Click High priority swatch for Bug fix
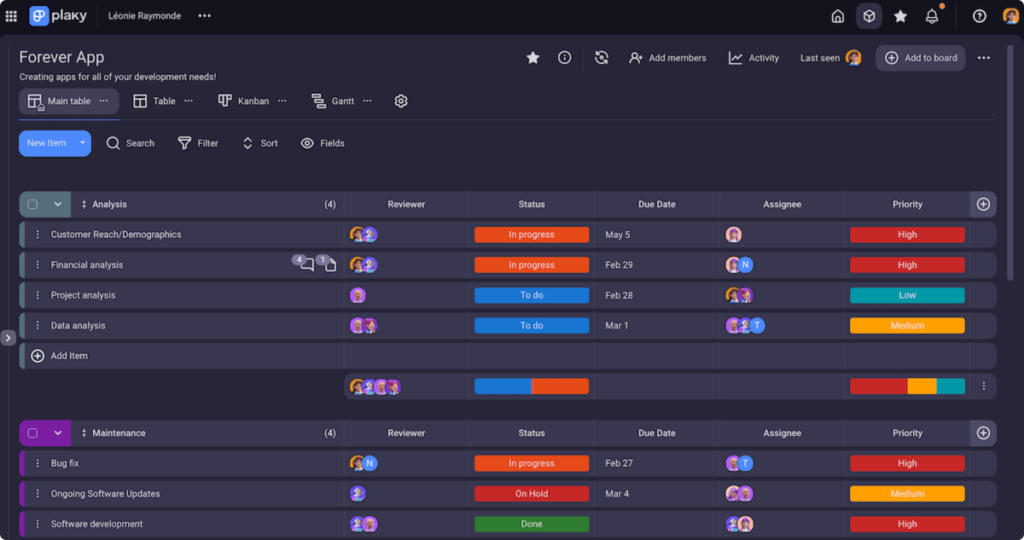This screenshot has height=540, width=1024. tap(907, 463)
